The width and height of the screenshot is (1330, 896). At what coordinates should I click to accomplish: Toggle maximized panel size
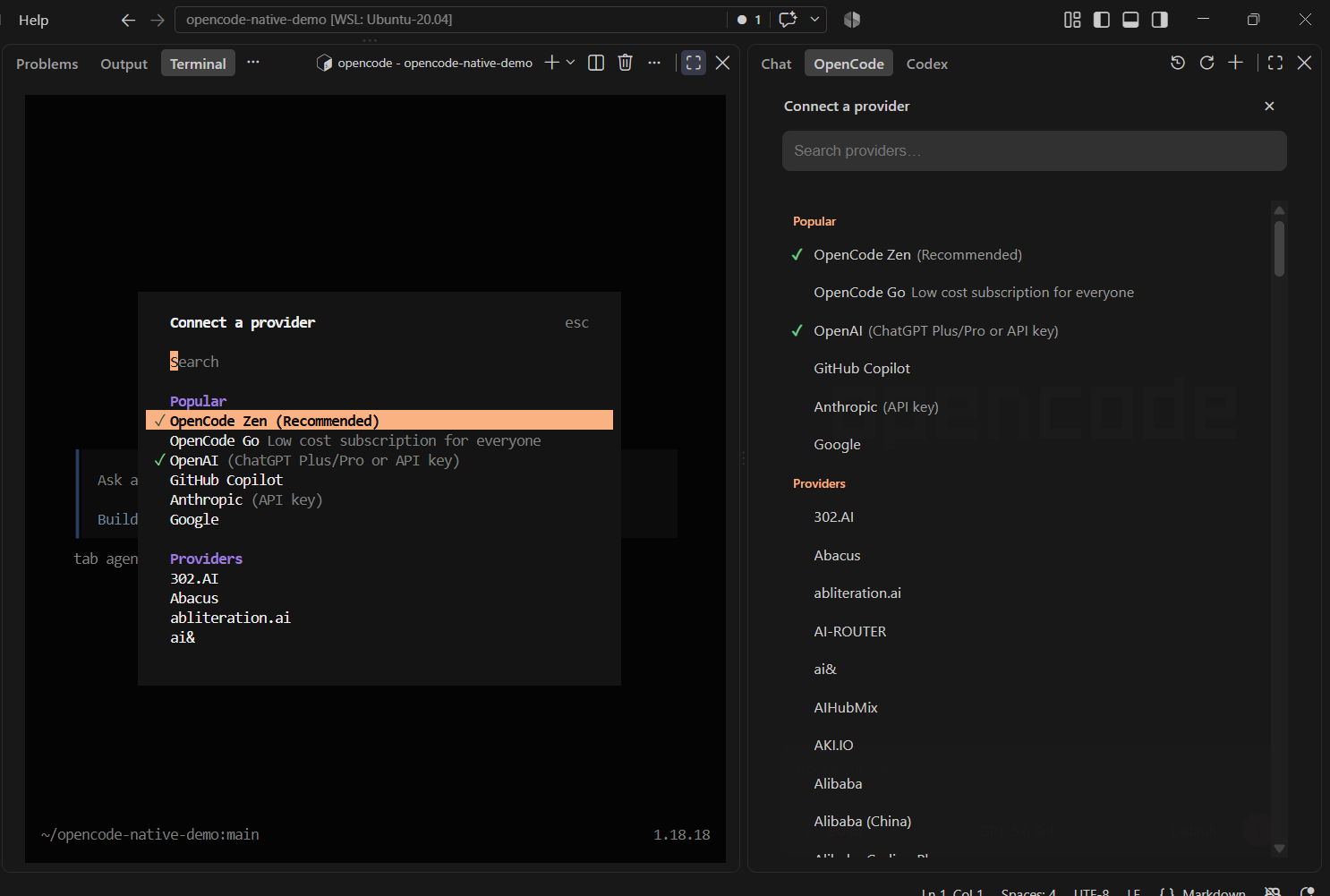(x=694, y=63)
